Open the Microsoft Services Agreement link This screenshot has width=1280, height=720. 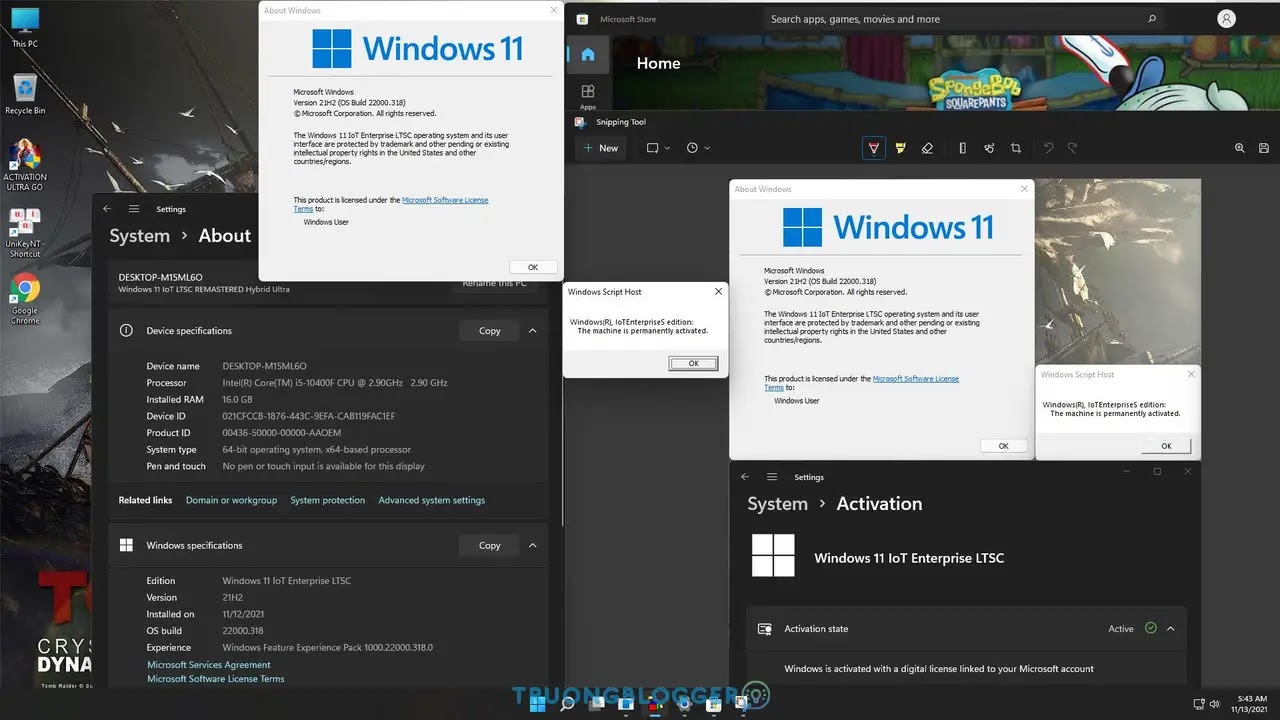pyautogui.click(x=209, y=665)
